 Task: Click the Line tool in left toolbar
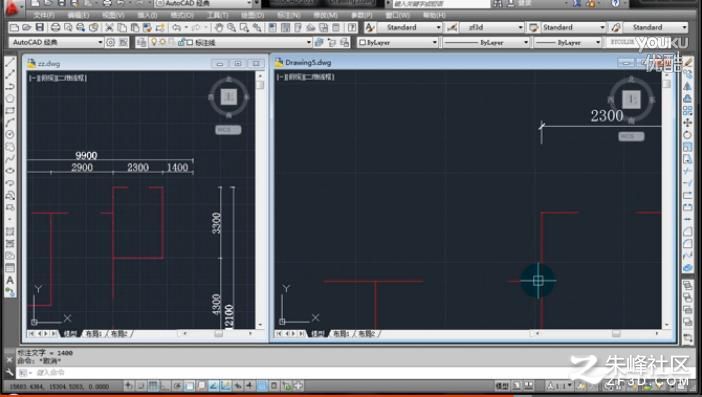(x=10, y=62)
